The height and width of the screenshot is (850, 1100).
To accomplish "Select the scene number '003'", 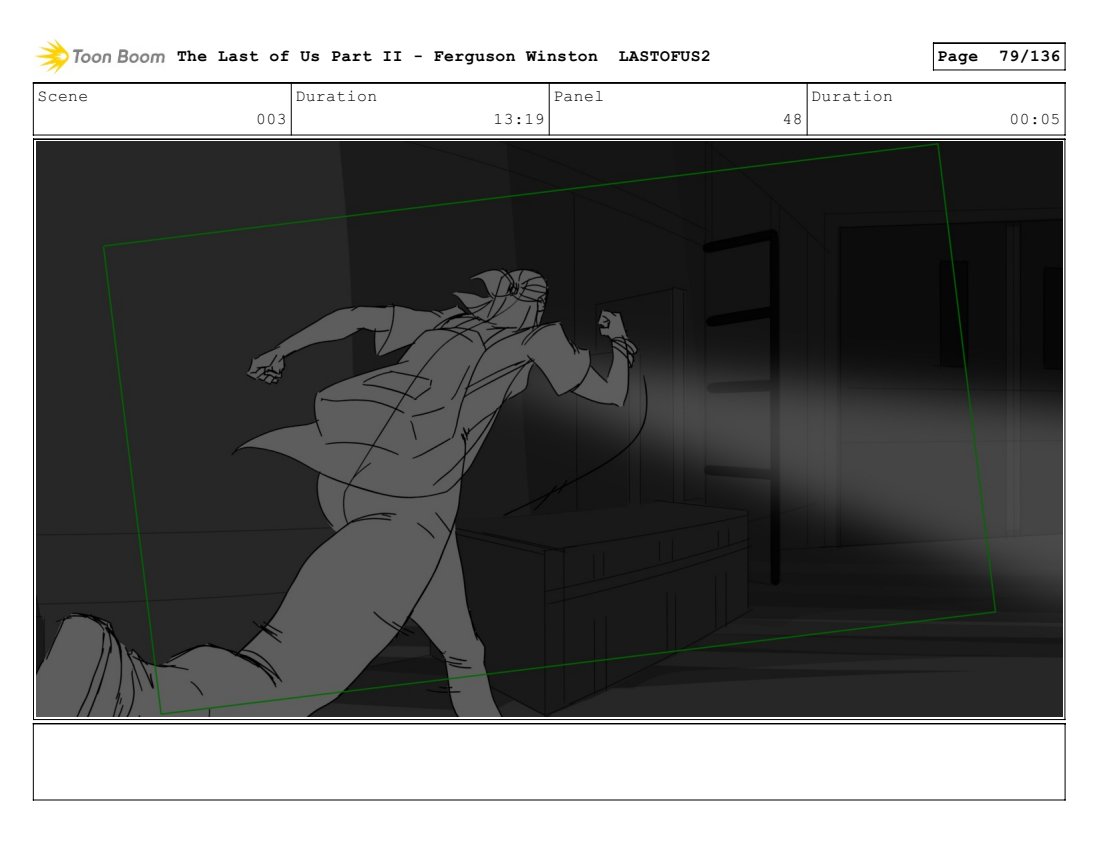I will (271, 119).
